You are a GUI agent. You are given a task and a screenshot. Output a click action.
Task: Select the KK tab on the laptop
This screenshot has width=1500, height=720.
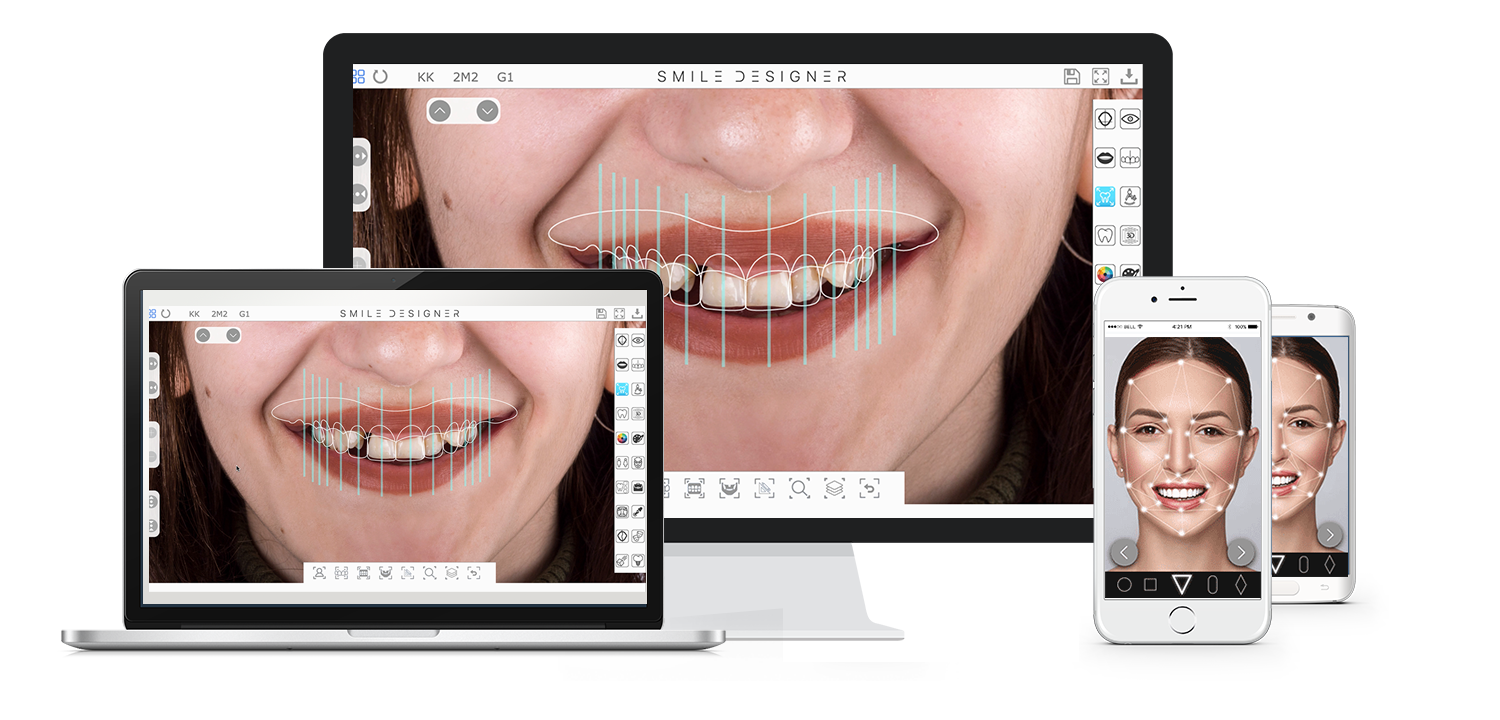[194, 314]
